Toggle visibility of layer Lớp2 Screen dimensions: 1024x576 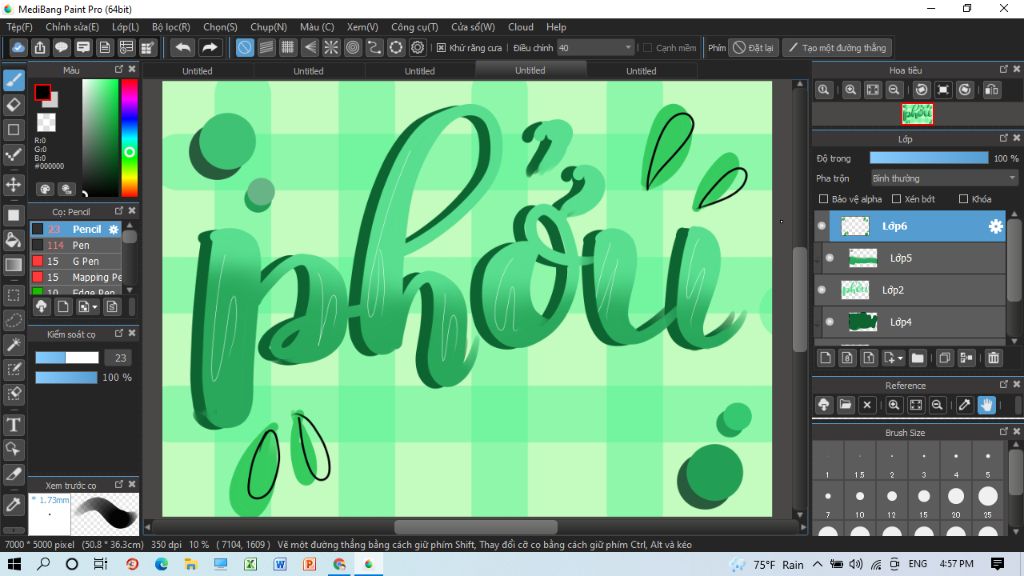[x=822, y=290]
